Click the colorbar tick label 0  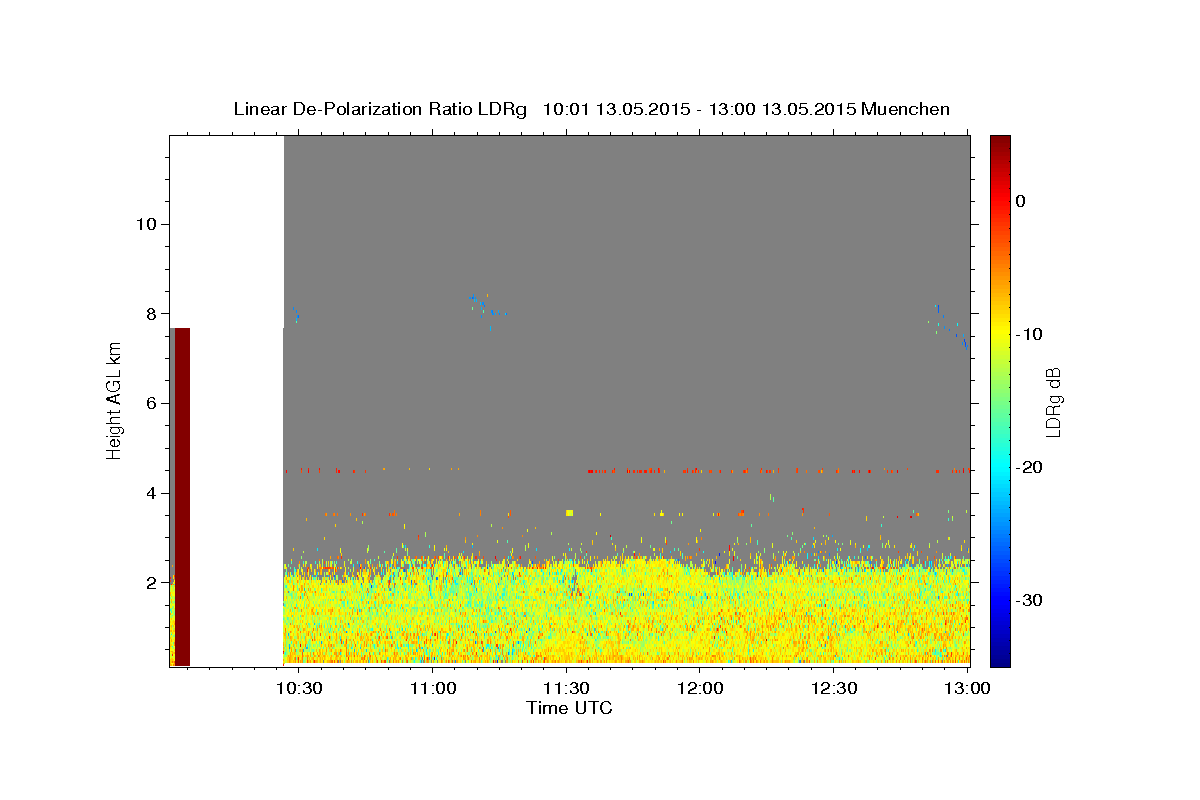[1021, 201]
